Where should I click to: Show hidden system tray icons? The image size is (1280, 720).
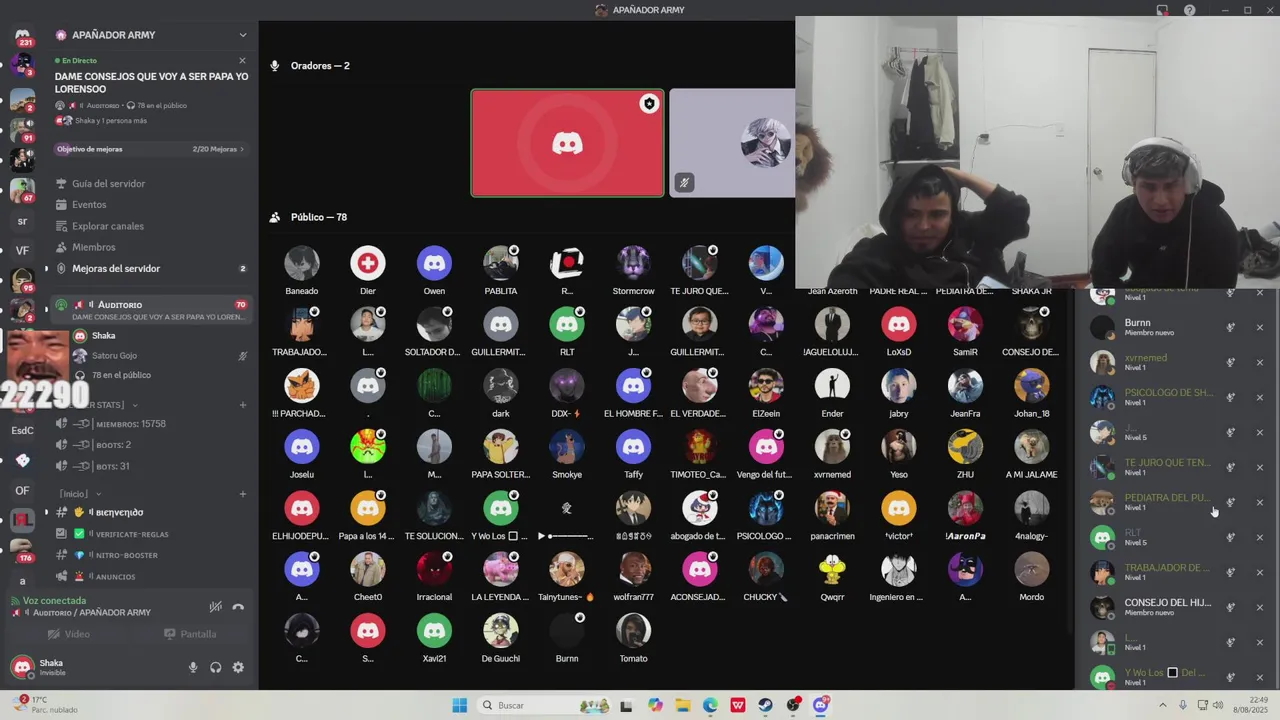tap(1163, 705)
